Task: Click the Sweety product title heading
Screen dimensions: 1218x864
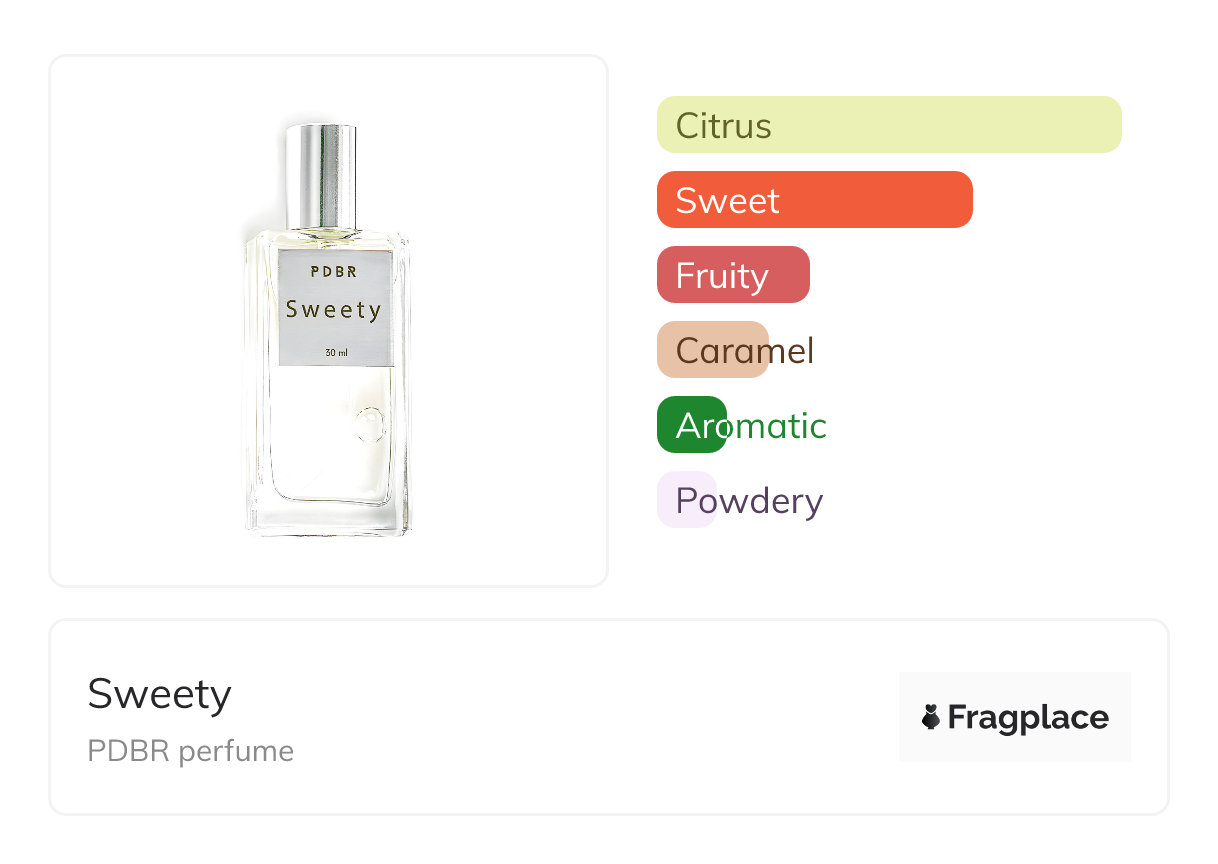Action: 160,694
